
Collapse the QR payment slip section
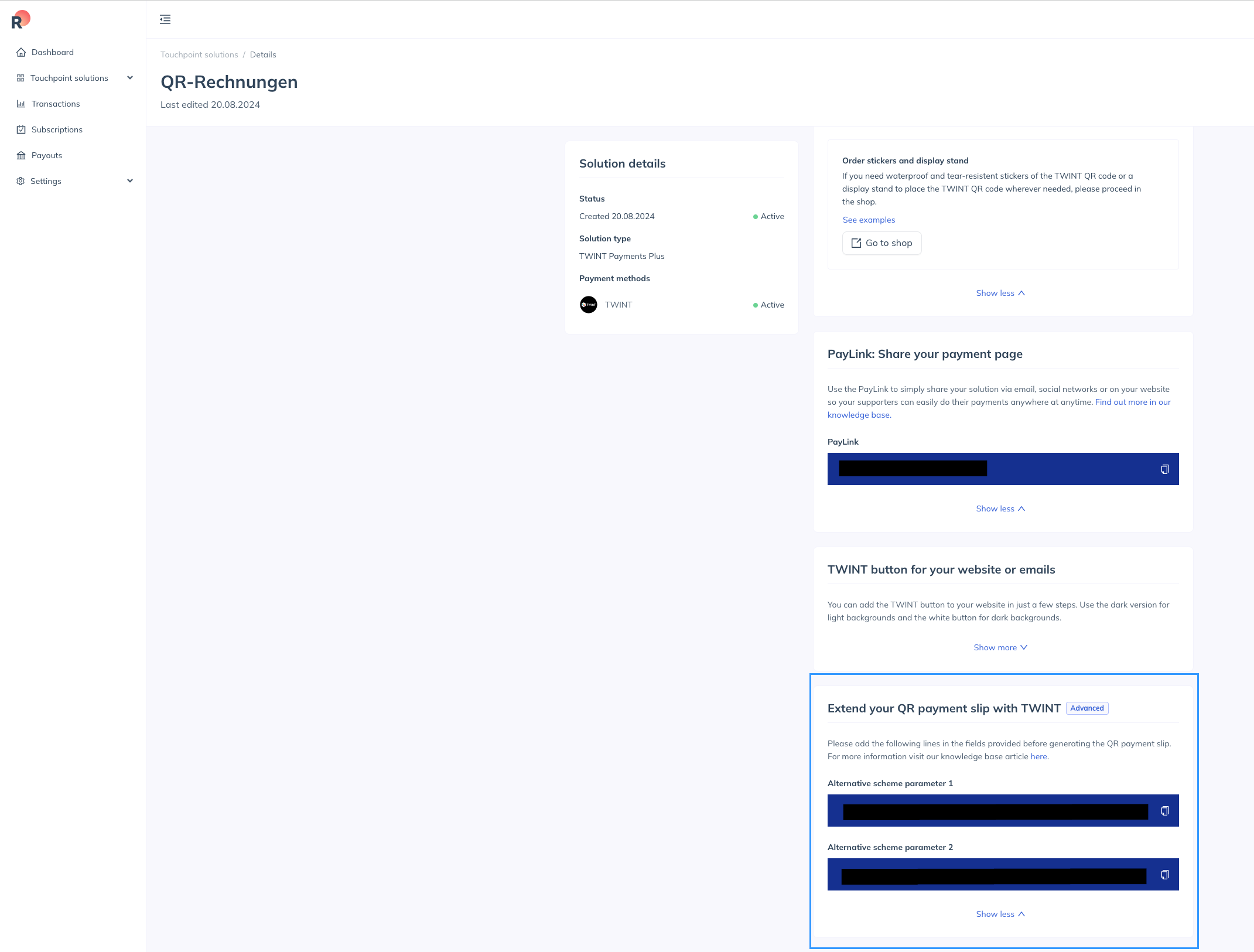pyautogui.click(x=1000, y=914)
